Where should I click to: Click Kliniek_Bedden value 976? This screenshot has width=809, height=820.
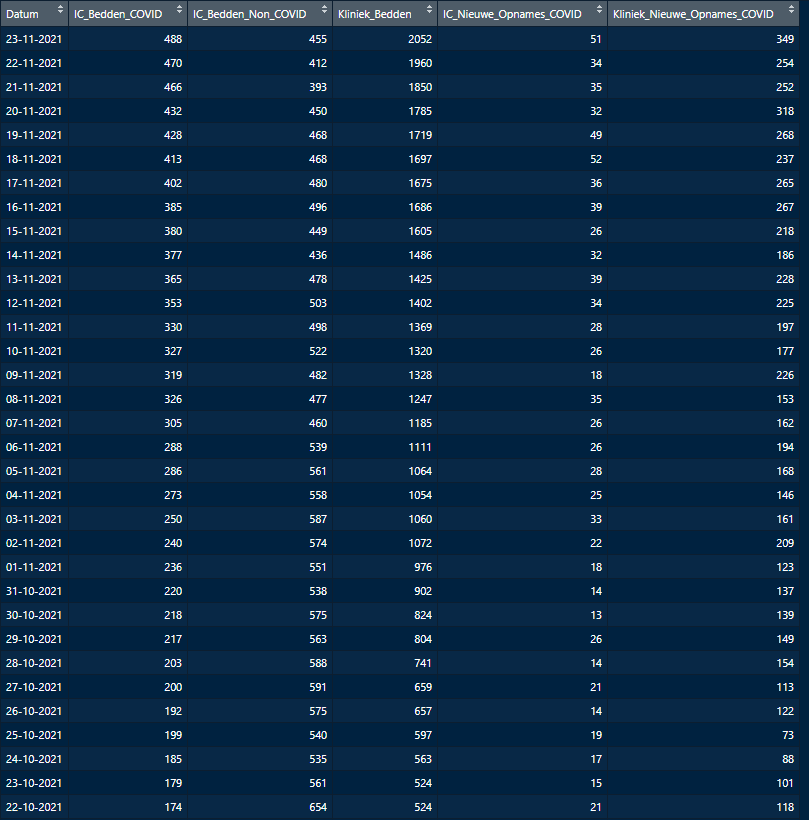click(x=423, y=567)
